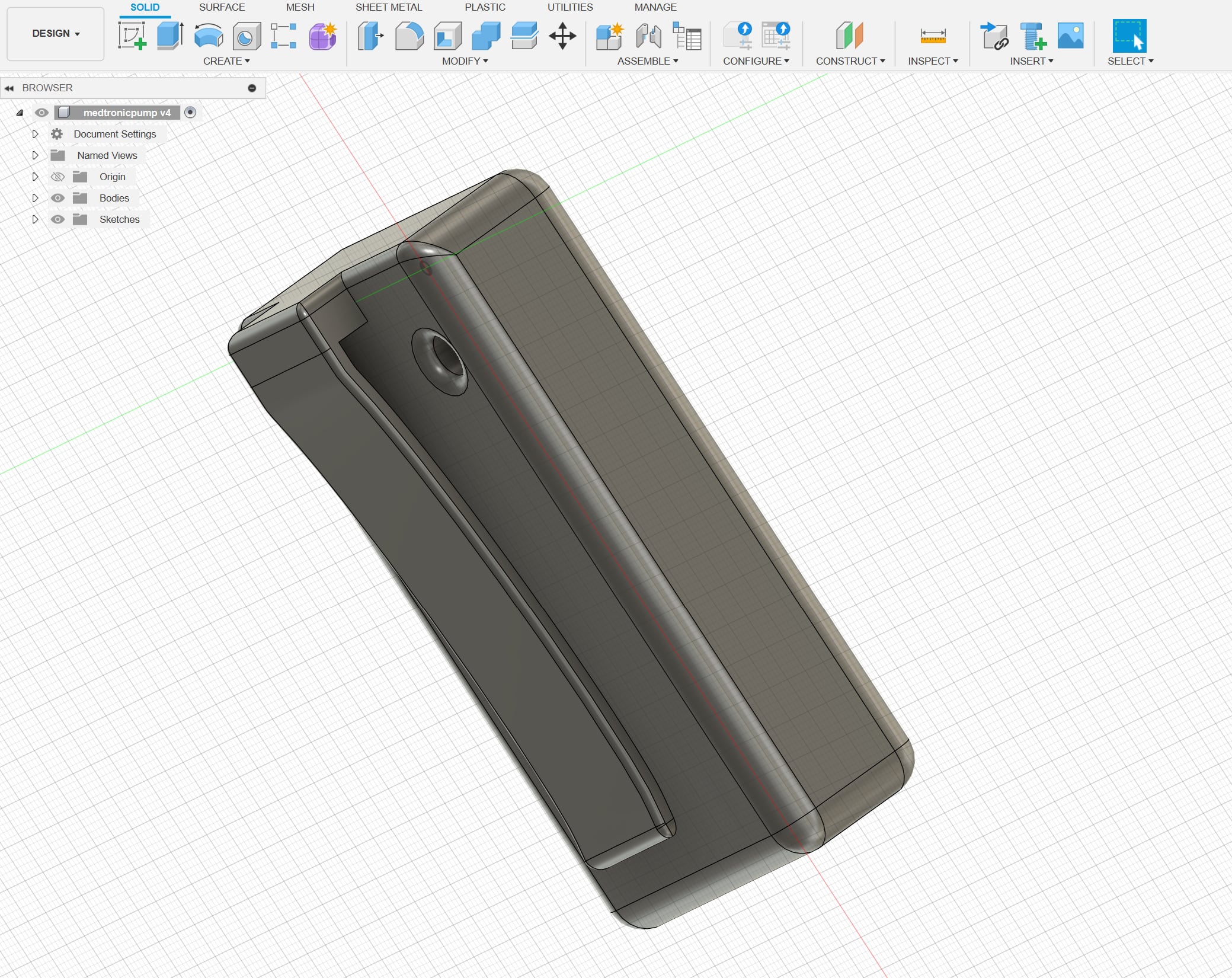
Task: Open the SELECT dropdown menu
Action: click(1131, 61)
